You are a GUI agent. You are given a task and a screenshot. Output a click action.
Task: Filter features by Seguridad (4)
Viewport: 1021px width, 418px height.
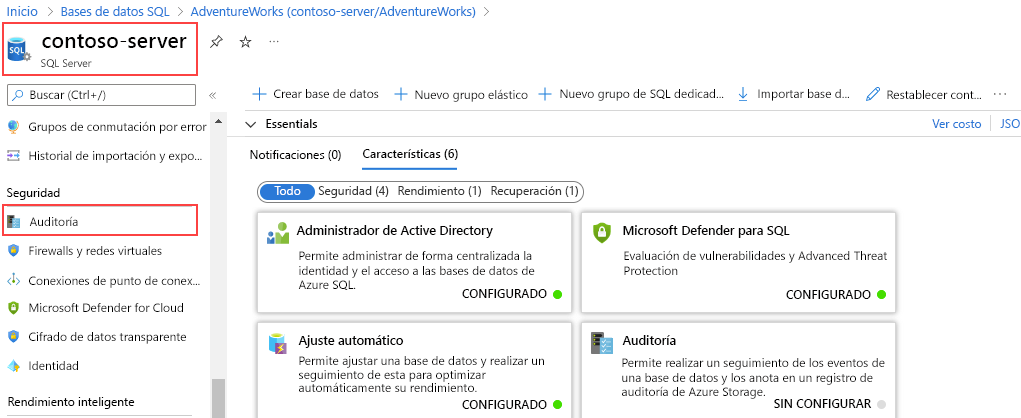(354, 191)
